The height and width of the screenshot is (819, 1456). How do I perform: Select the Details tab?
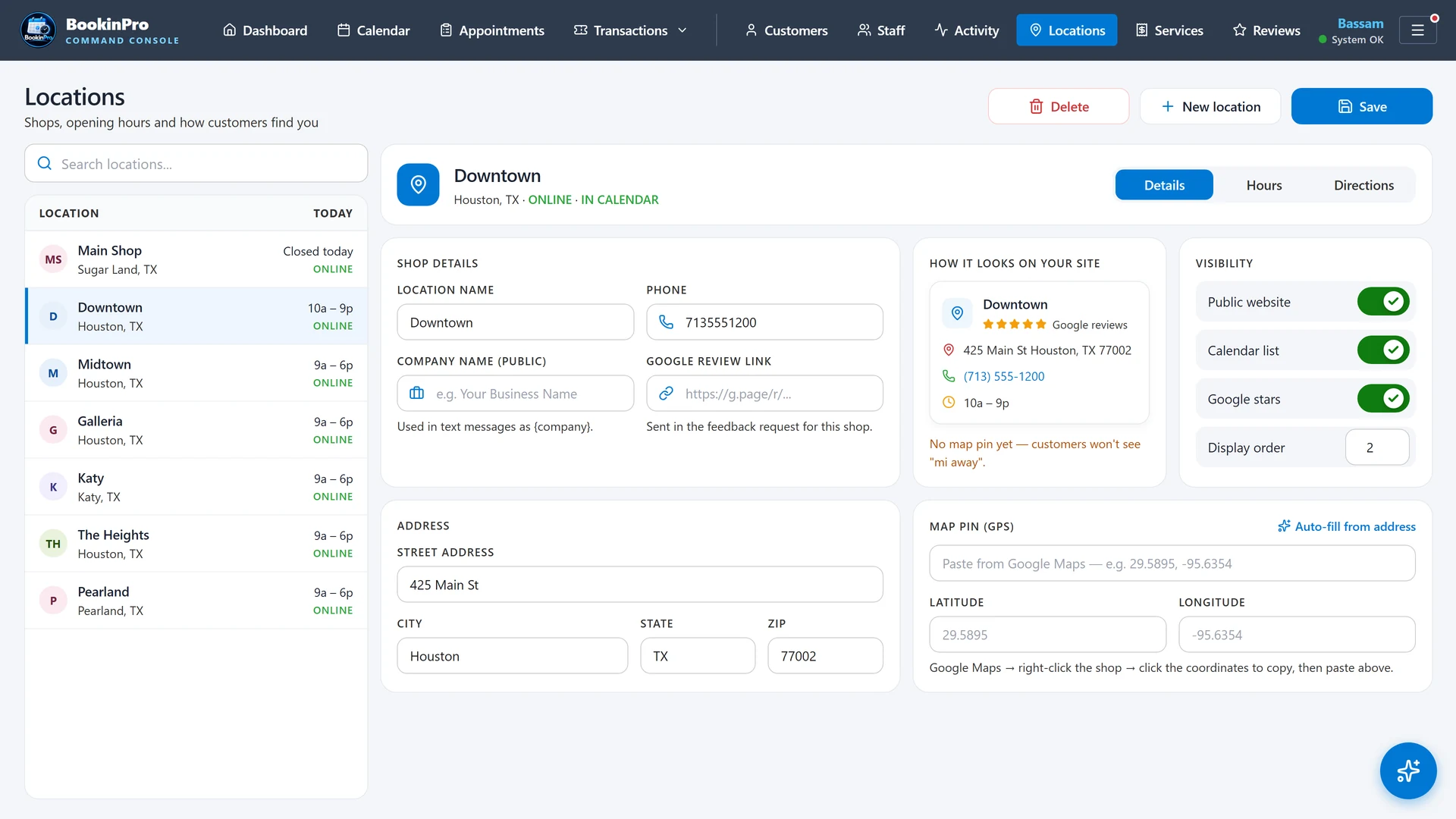(x=1164, y=185)
